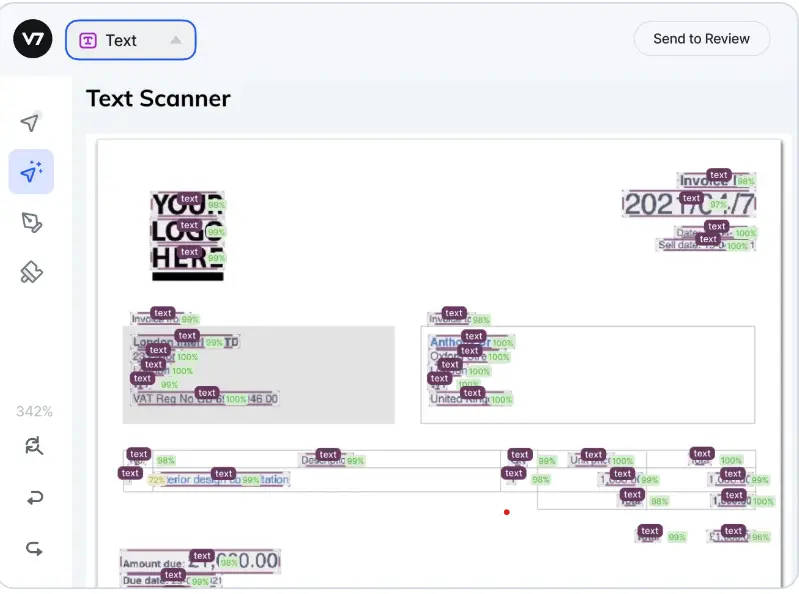Image resolution: width=799 pixels, height=594 pixels.
Task: Click the V7 logo icon
Action: point(33,39)
